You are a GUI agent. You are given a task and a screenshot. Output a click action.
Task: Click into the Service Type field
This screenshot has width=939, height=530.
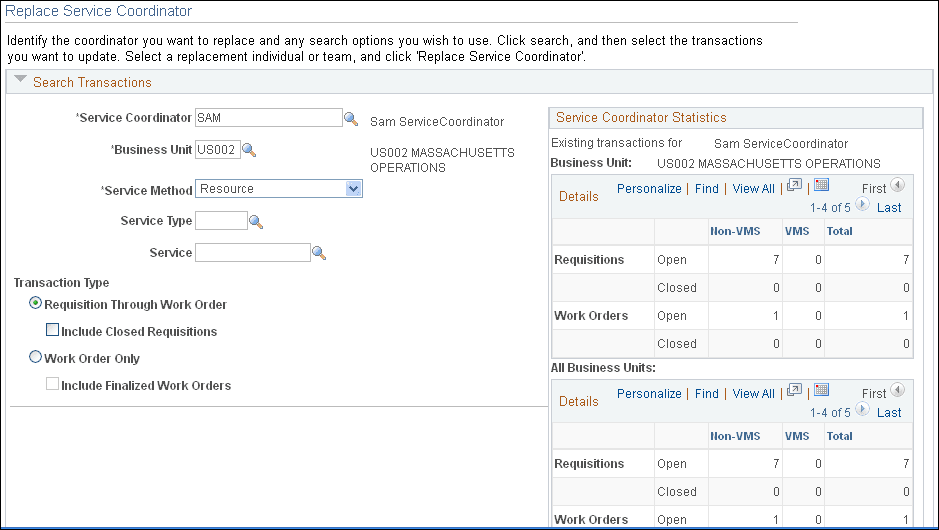pos(221,220)
